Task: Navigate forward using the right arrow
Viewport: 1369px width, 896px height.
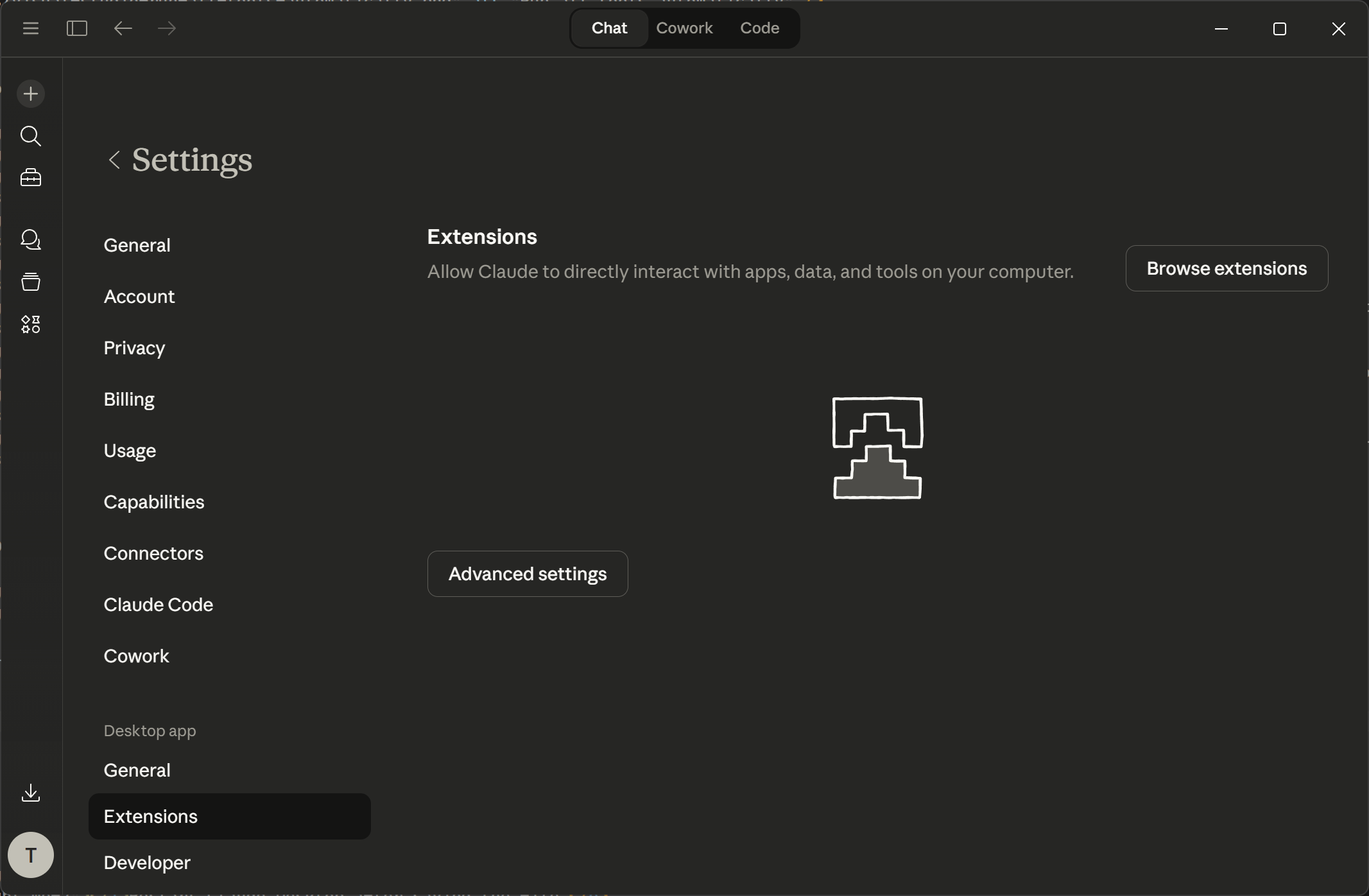Action: (x=166, y=28)
